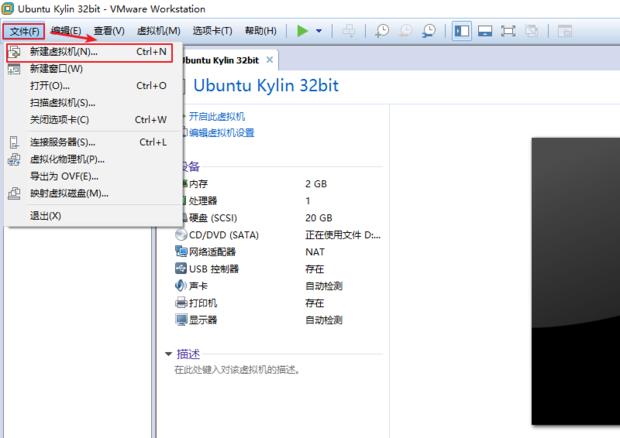Click the CD/DVD (SATA) device icon
This screenshot has width=620, height=438.
181,235
